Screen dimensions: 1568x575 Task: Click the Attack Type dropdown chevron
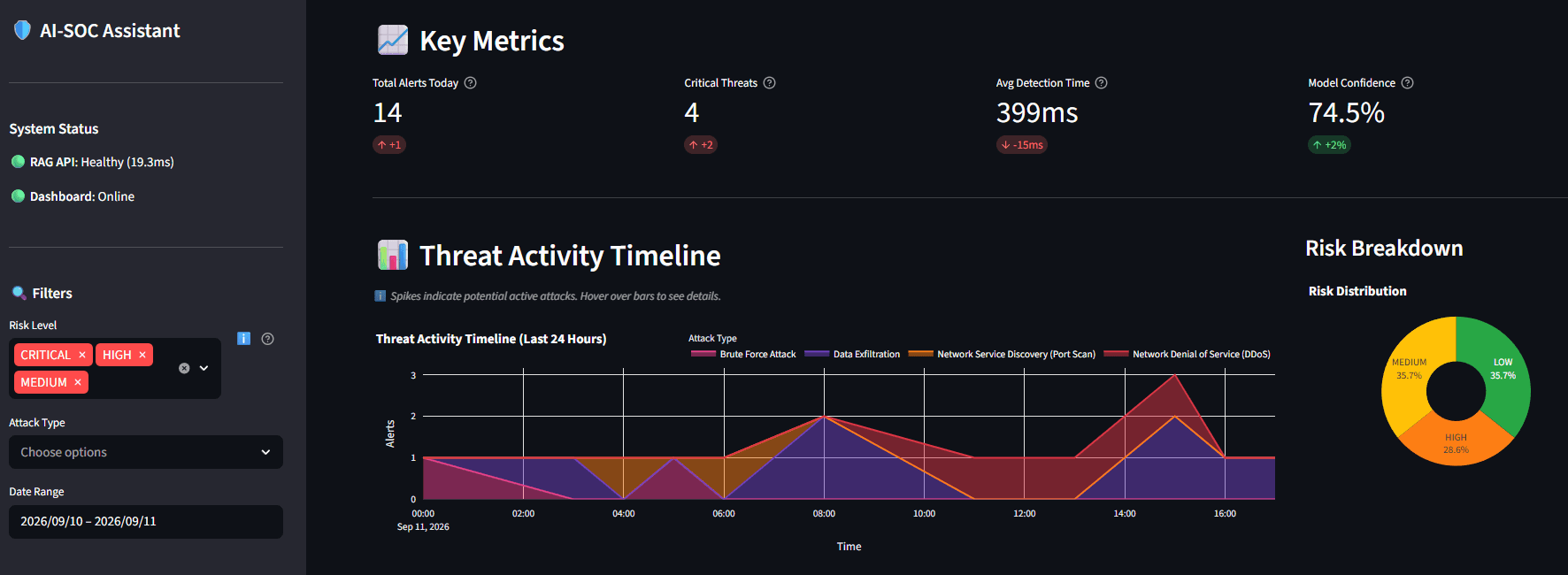(x=265, y=452)
